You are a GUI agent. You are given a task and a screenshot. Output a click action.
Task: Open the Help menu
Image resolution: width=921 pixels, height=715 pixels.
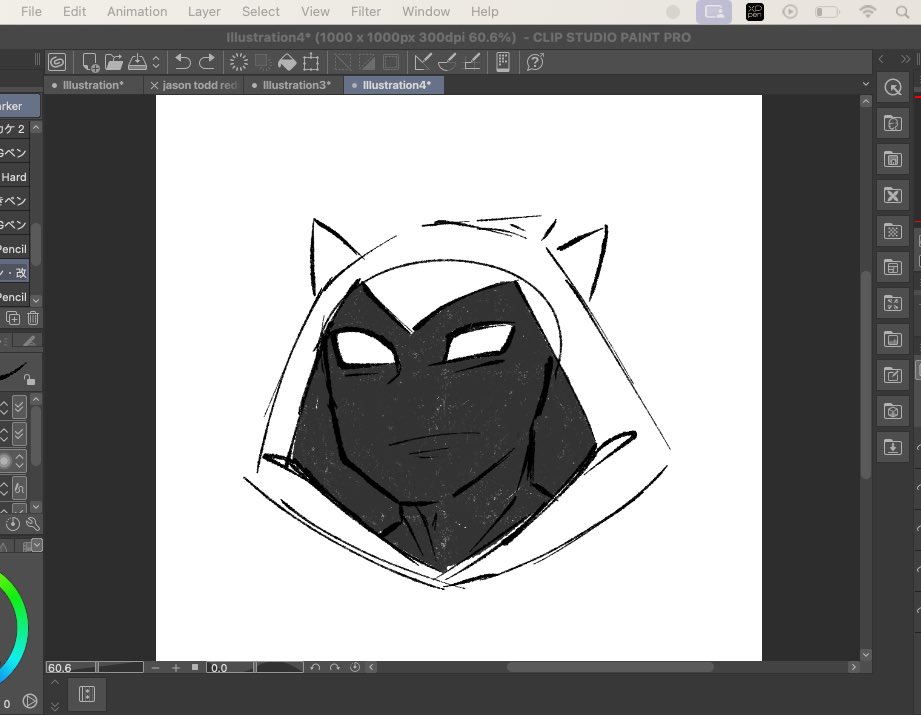click(485, 12)
